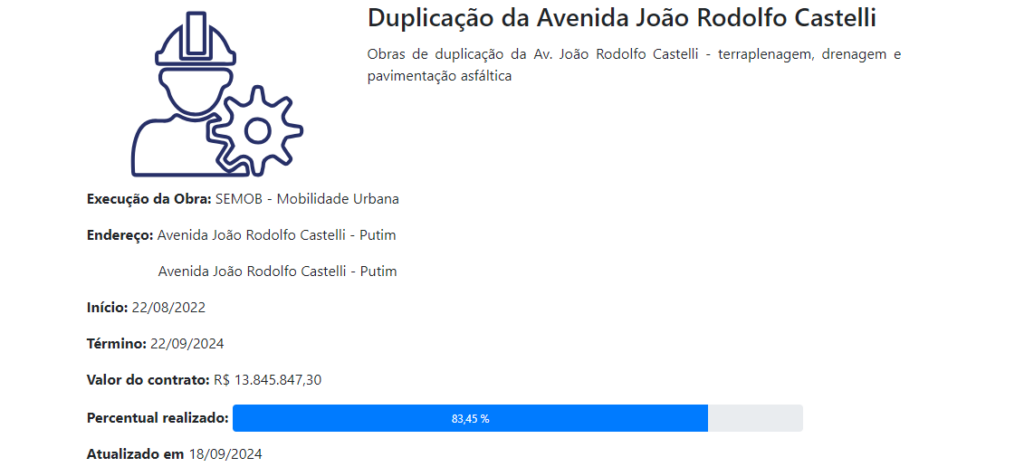Click the project description paragraph about terraplenagem
The image size is (1024, 467).
[634, 65]
